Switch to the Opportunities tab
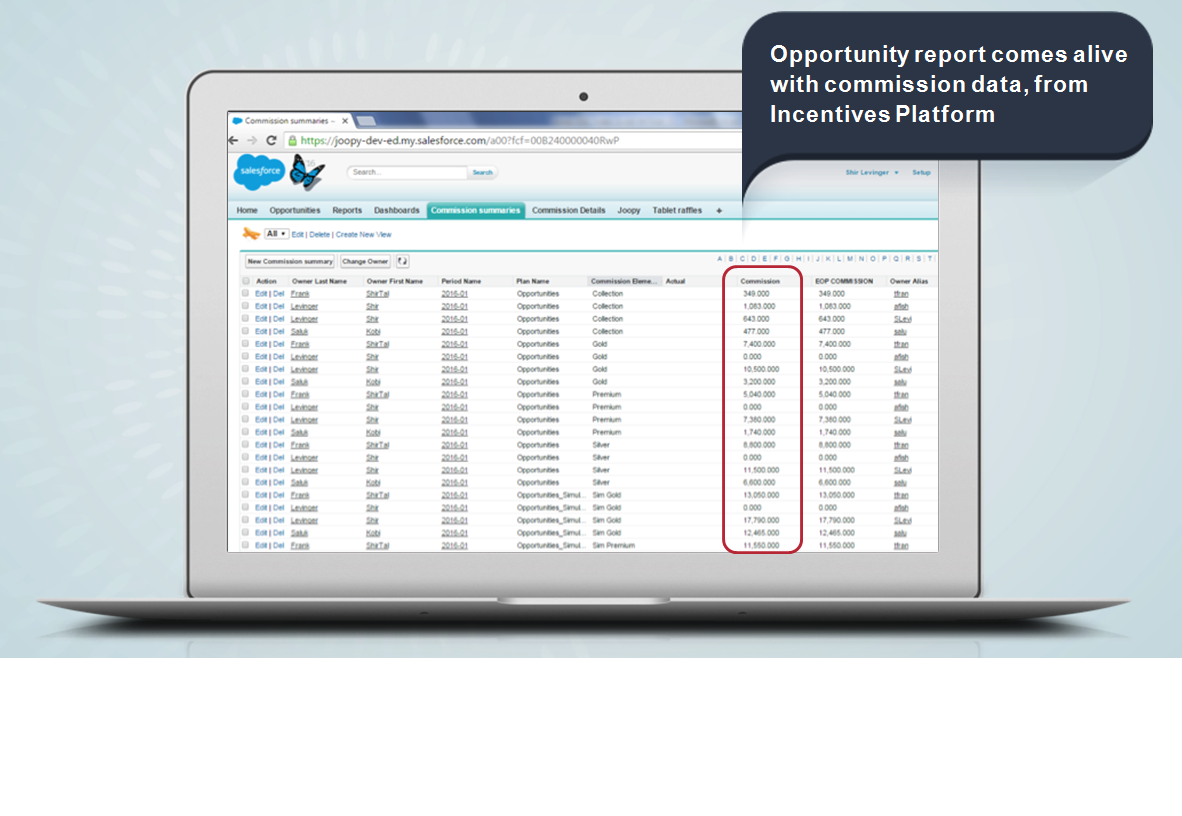Viewport: 1182px width, 816px height. pos(295,211)
